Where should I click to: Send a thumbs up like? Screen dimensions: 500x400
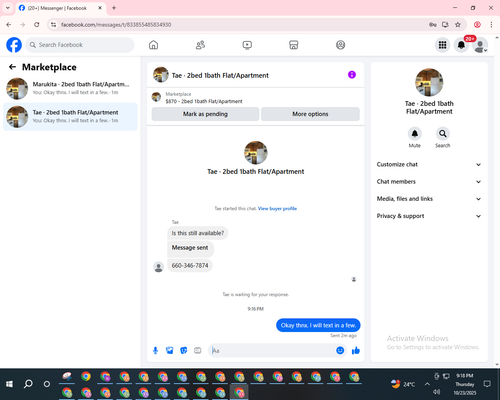(x=356, y=350)
